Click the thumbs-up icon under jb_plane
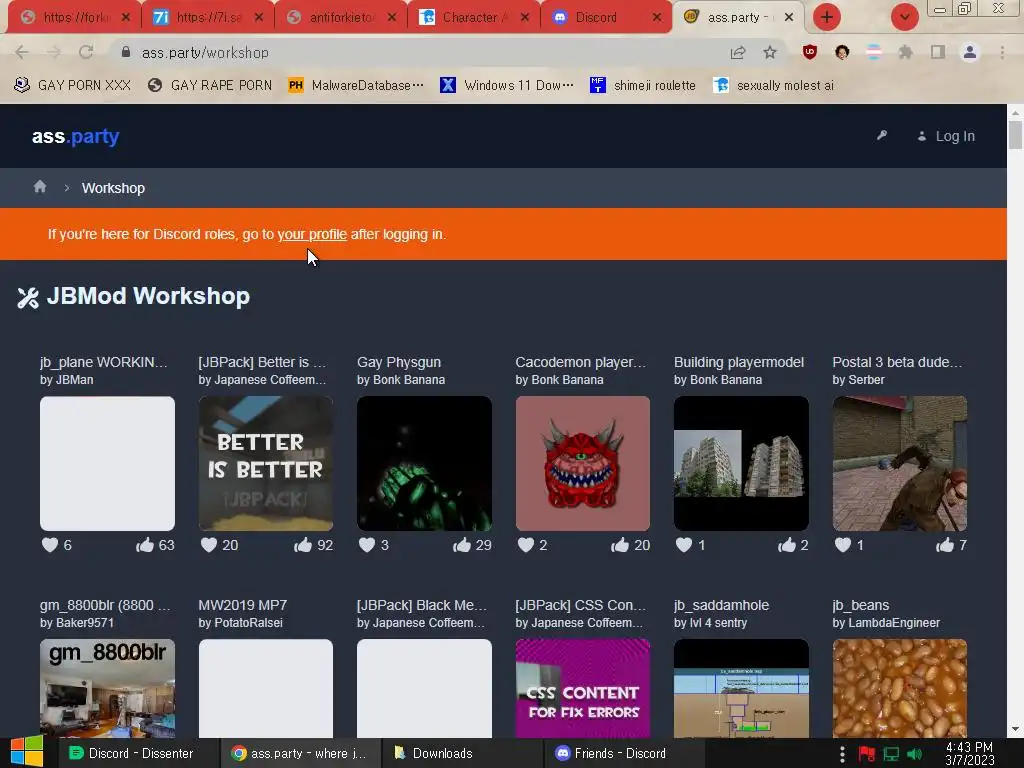 (145, 545)
